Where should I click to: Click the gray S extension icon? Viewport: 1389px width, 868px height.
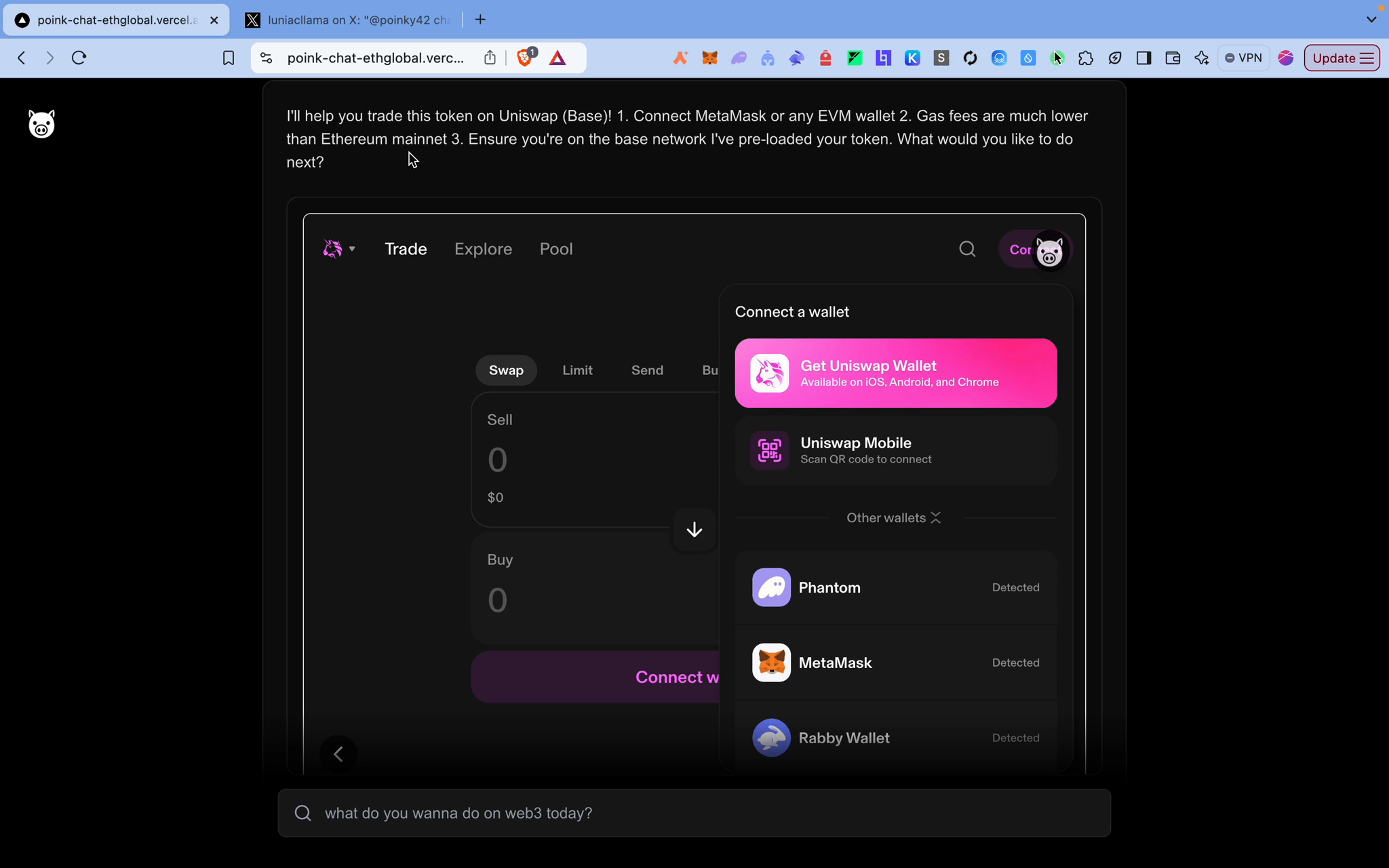pyautogui.click(x=941, y=58)
